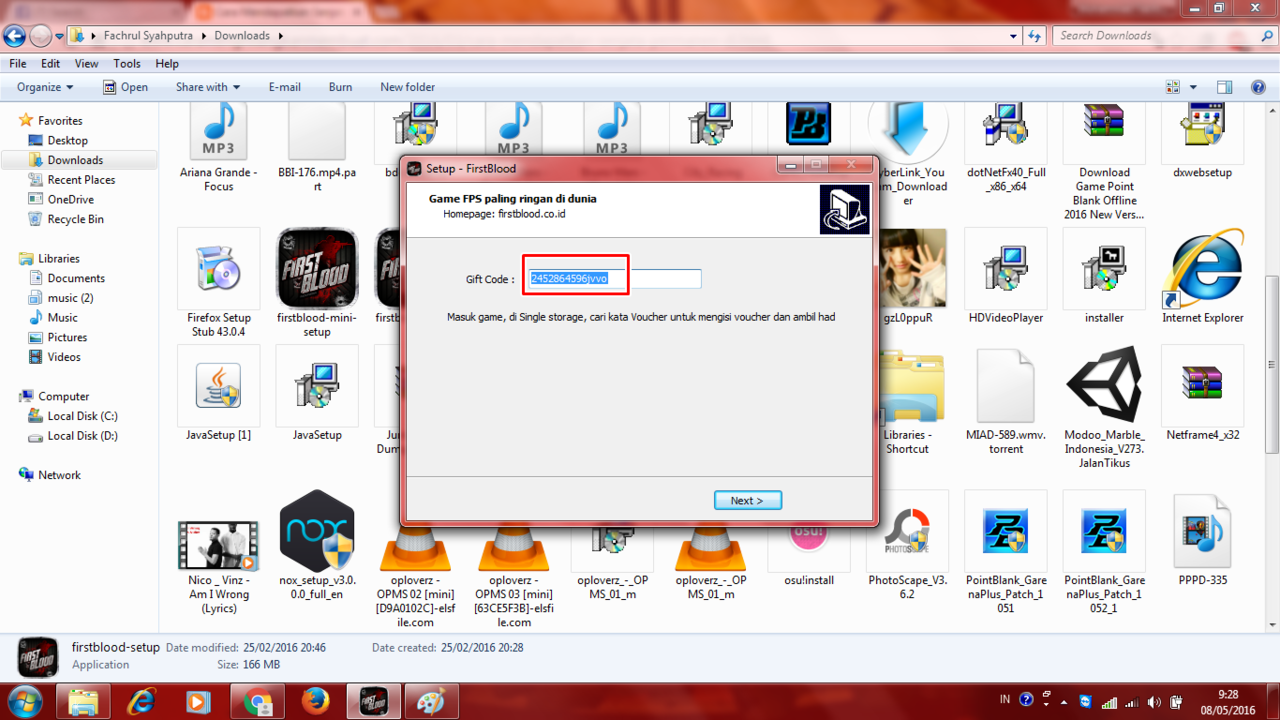Click Open in the Explorer toolbar
Image resolution: width=1280 pixels, height=720 pixels.
click(125, 87)
